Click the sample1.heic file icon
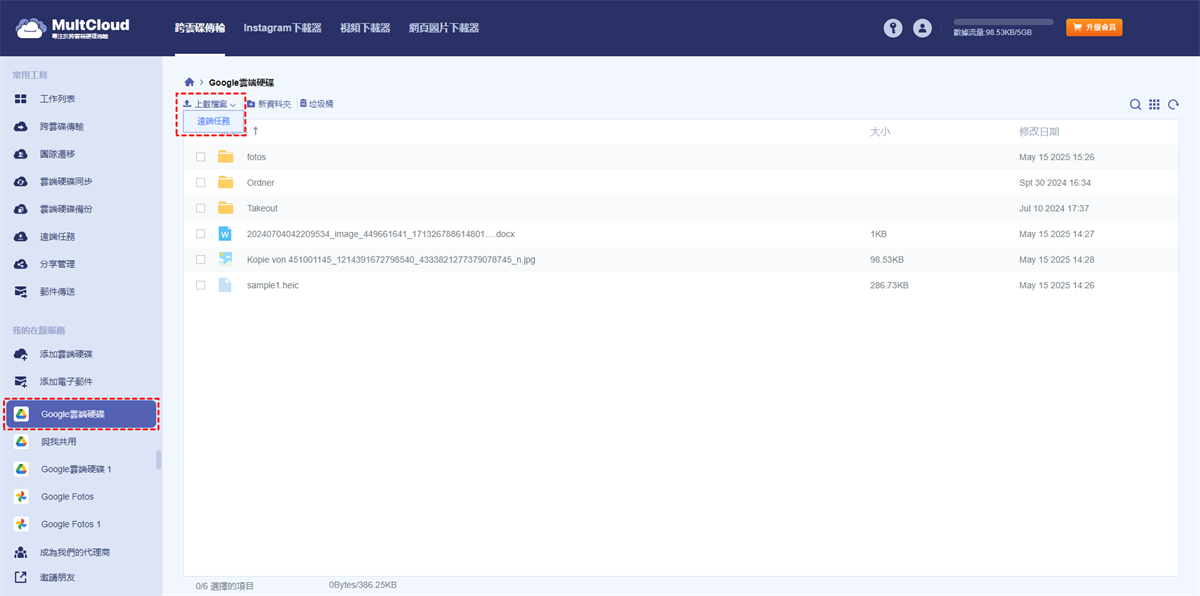Screen dimensions: 1200x596 point(225,285)
